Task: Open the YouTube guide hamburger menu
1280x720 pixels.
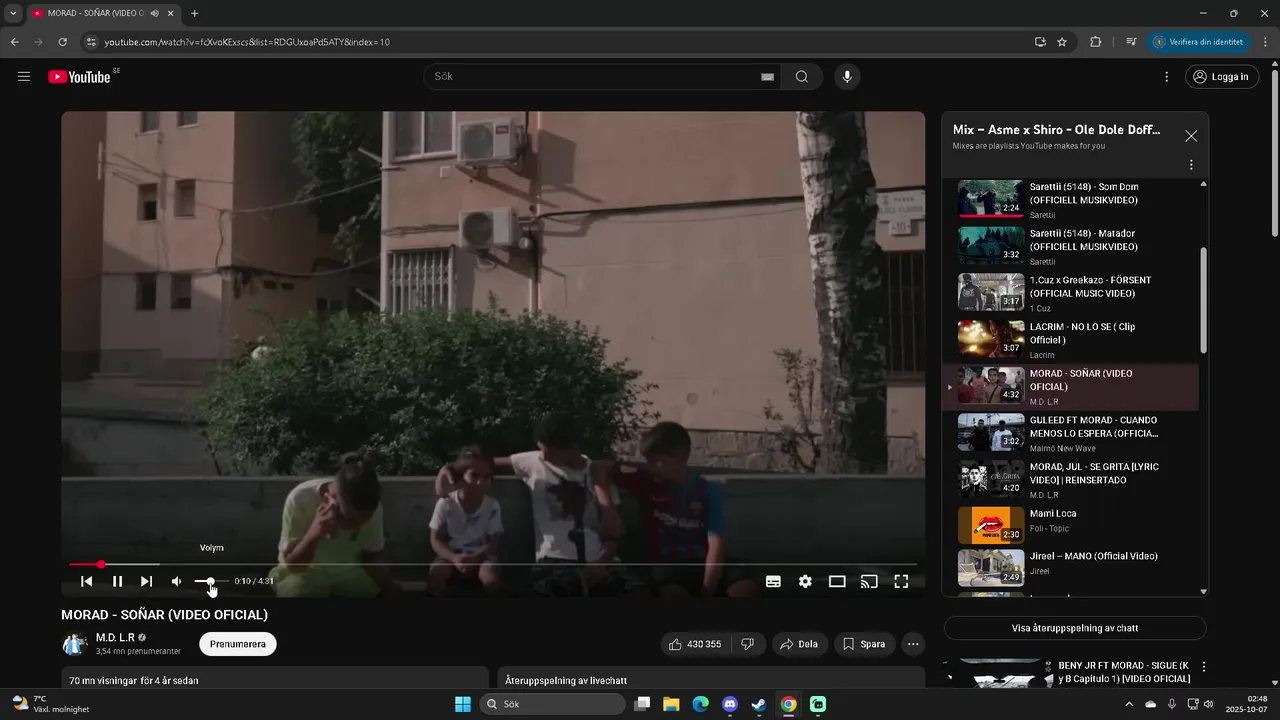Action: [24, 77]
